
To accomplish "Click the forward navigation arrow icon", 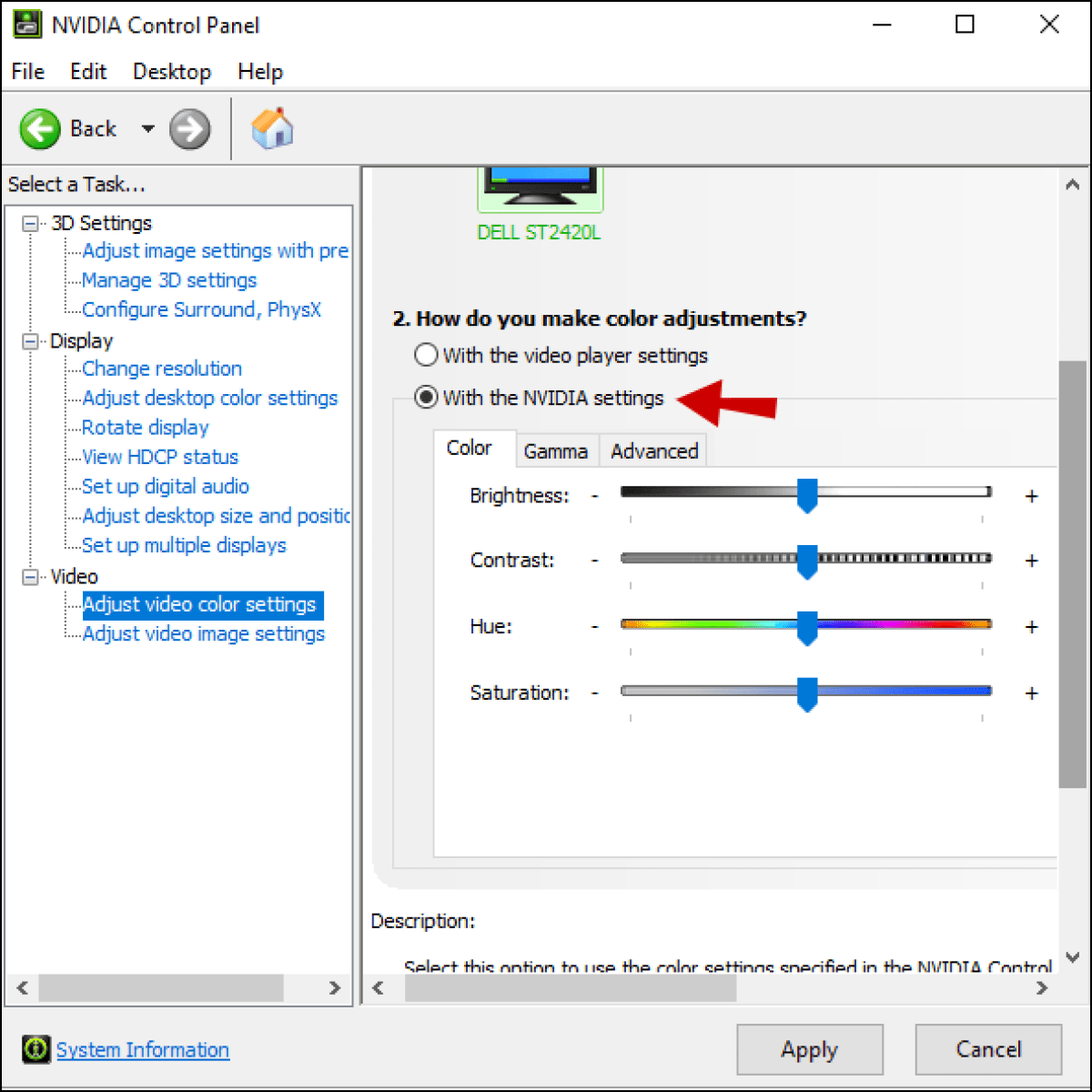I will coord(189,128).
